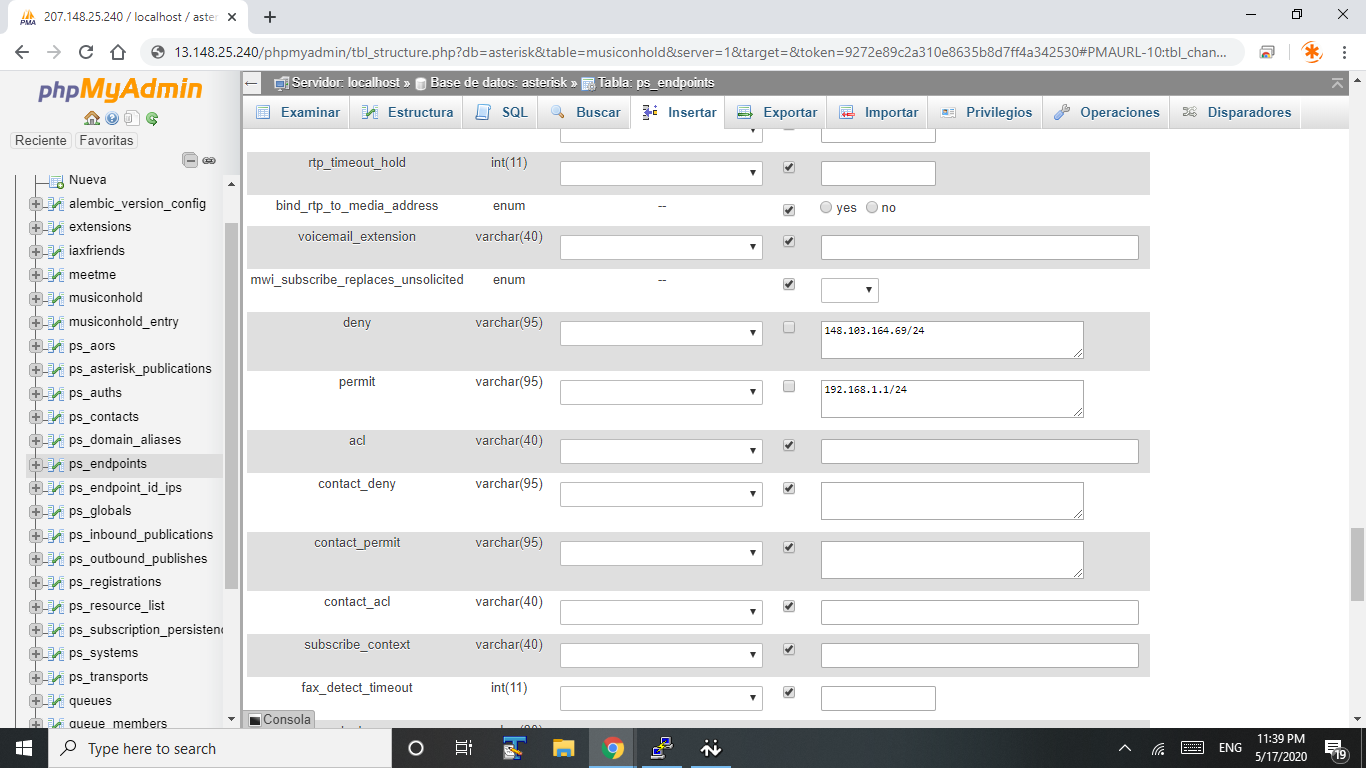Go to phpMyAdmin home via house icon

point(92,118)
